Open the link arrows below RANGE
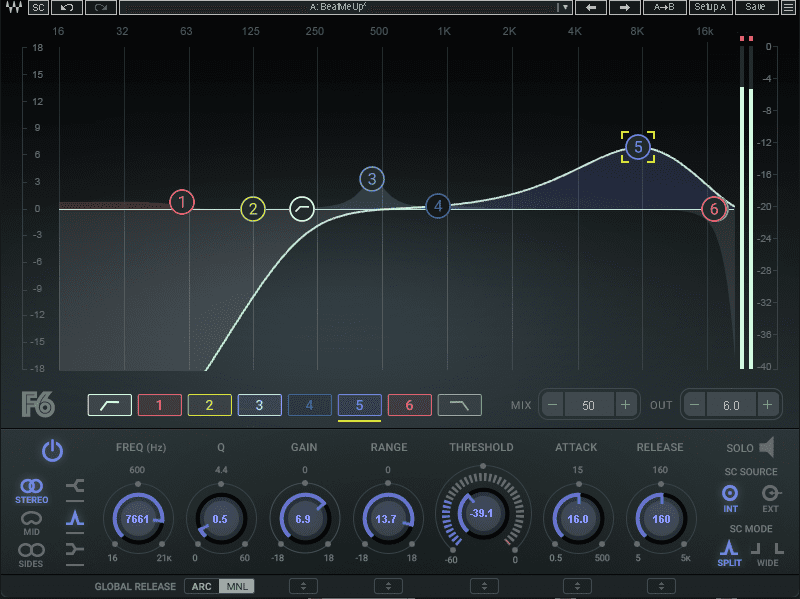The image size is (800, 599). pyautogui.click(x=388, y=586)
